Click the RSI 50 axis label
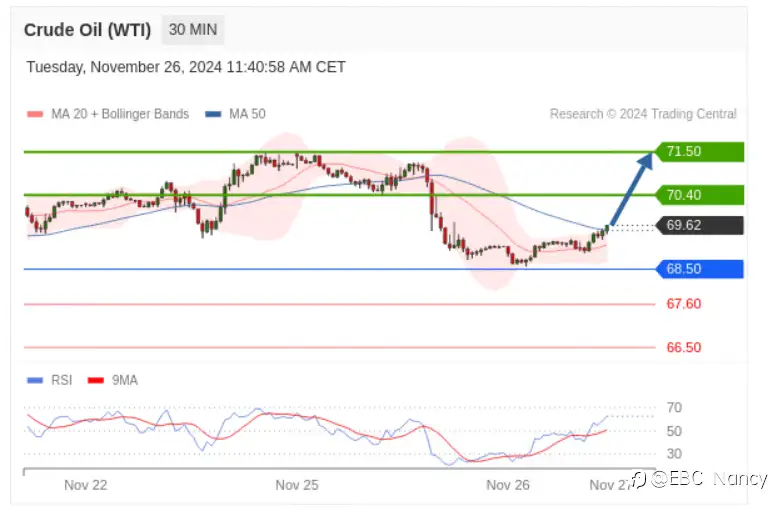Image resolution: width=777 pixels, height=512 pixels. point(674,431)
